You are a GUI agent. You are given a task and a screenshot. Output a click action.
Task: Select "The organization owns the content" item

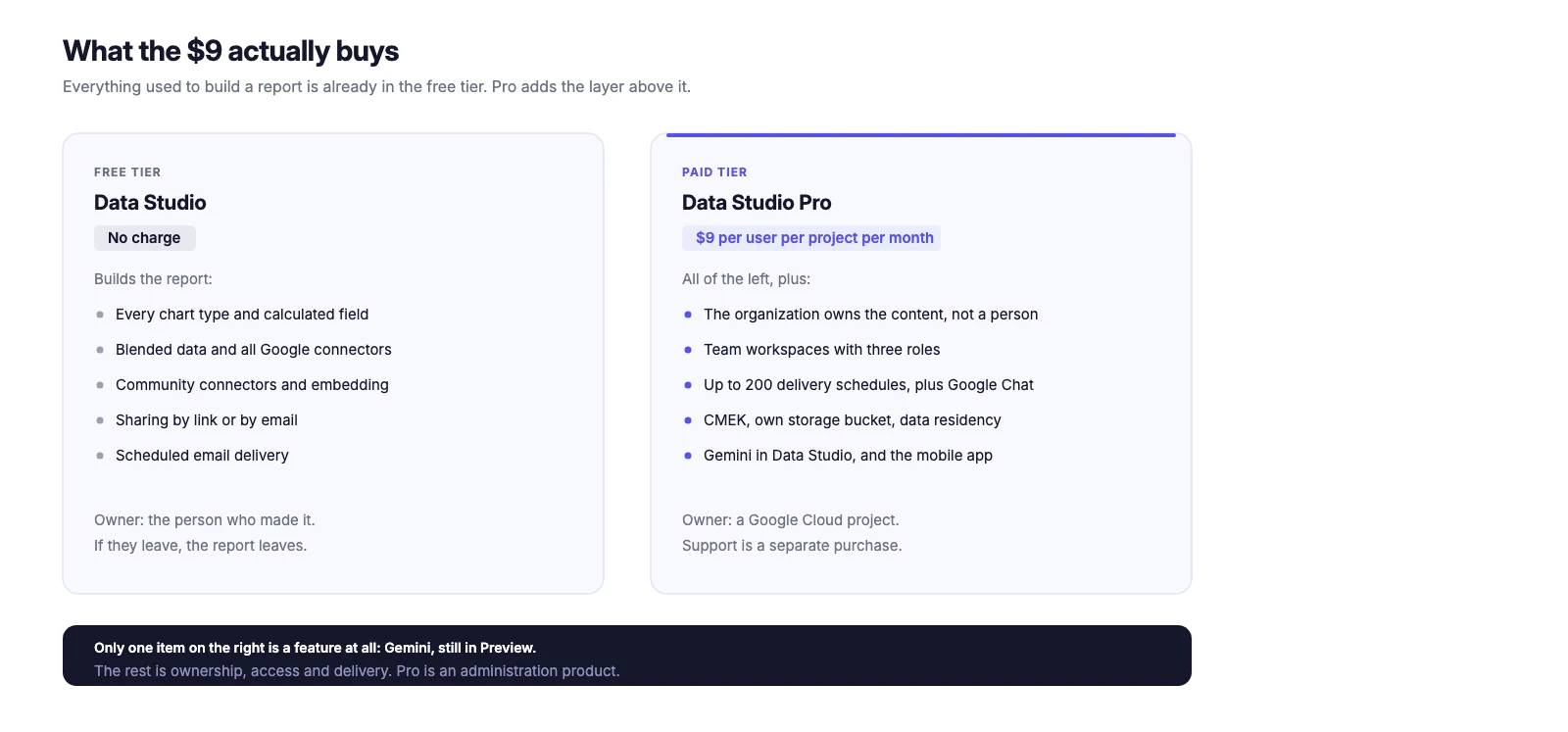(x=871, y=315)
